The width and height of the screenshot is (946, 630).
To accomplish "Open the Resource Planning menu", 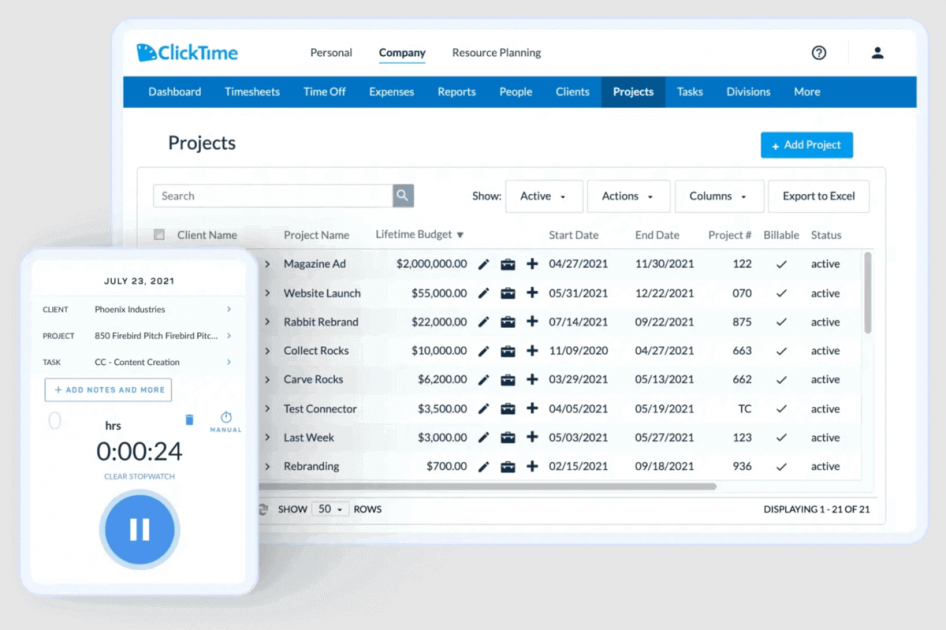I will pos(496,52).
